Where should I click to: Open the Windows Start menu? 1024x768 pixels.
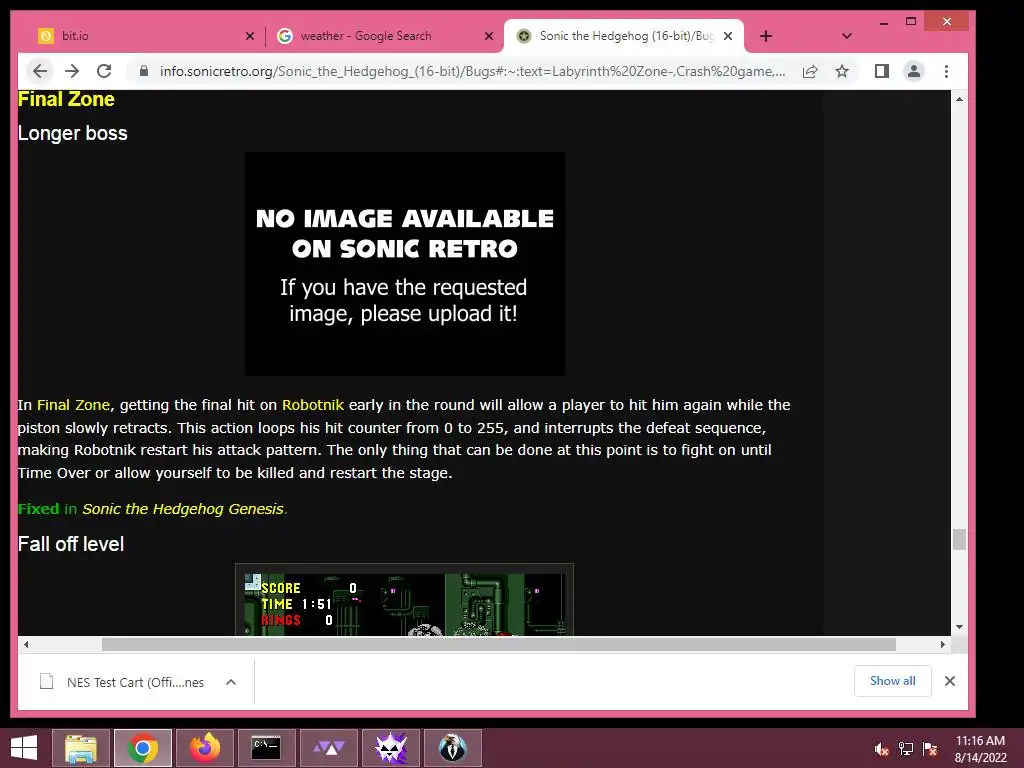[x=24, y=748]
